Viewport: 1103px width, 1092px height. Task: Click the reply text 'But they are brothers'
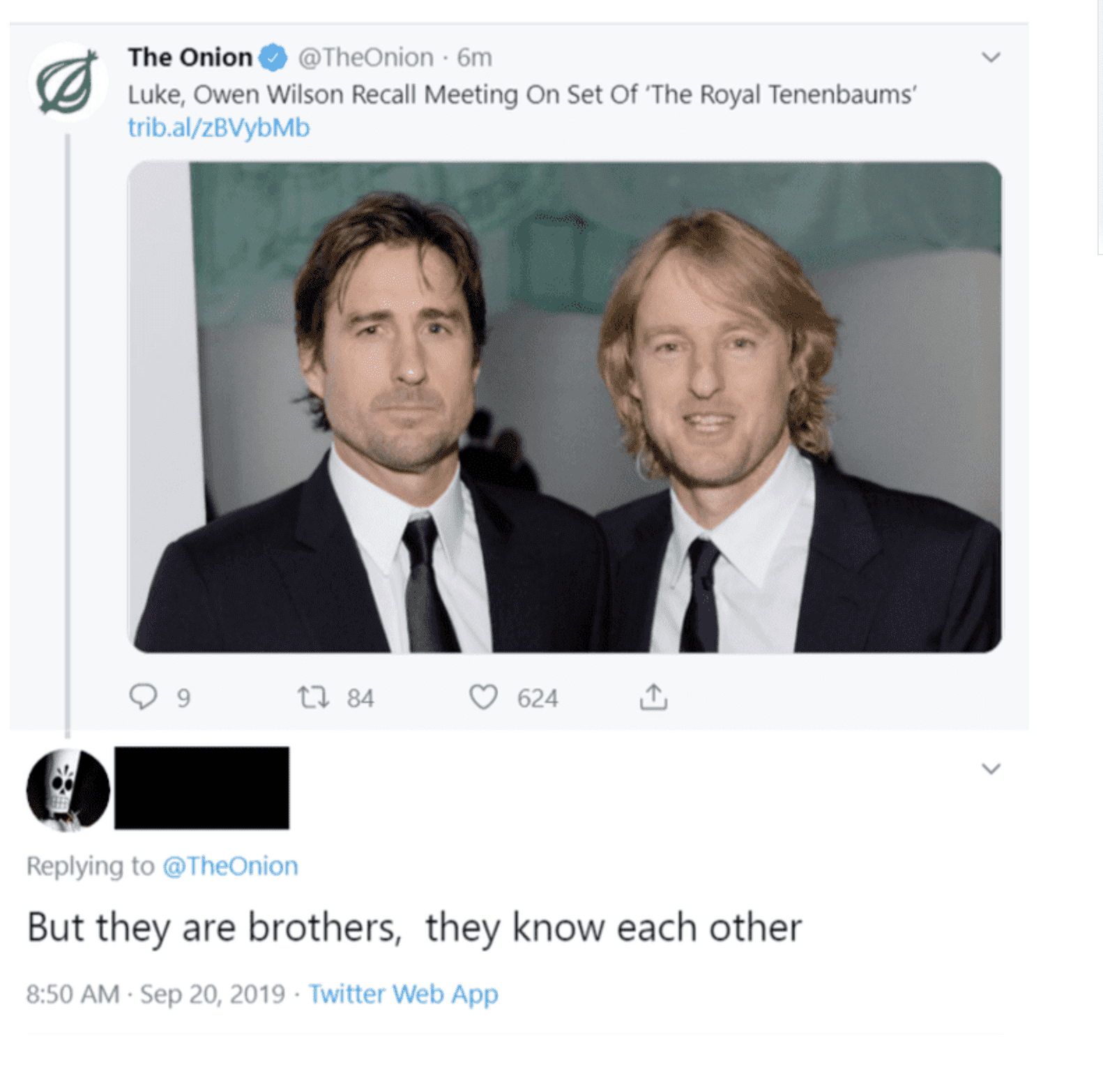[214, 928]
